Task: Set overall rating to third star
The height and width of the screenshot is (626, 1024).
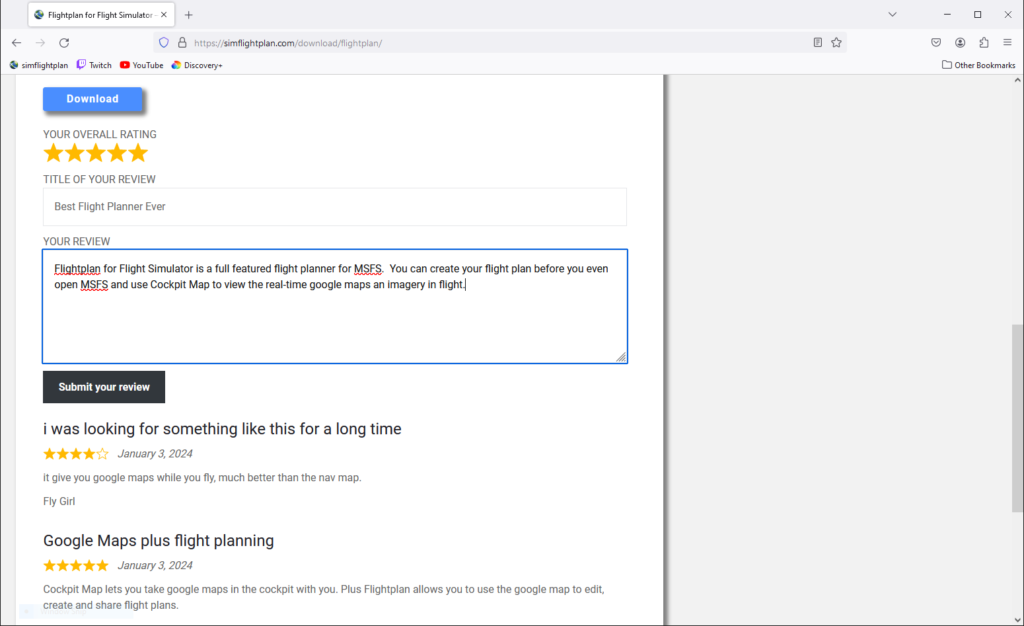Action: (96, 153)
